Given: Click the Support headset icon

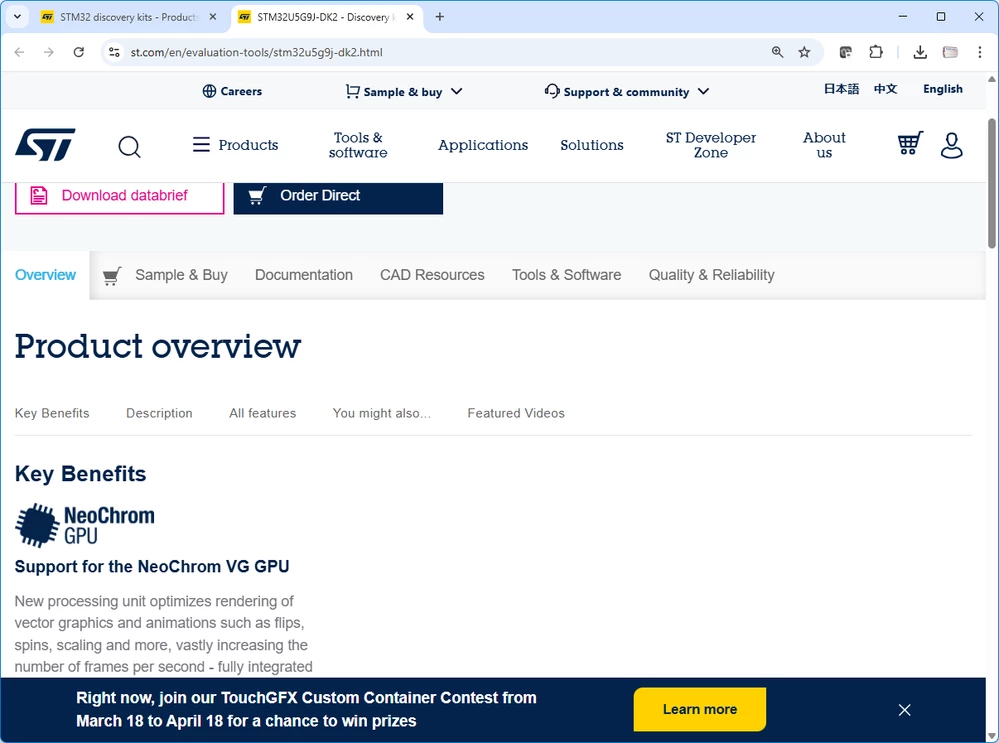Looking at the screenshot, I should (x=552, y=91).
